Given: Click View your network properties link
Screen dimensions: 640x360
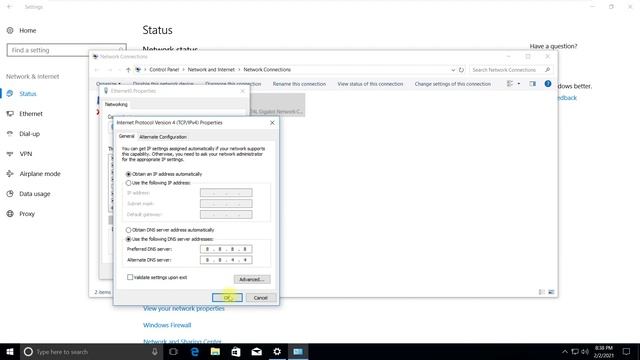Looking at the screenshot, I should [x=184, y=309].
